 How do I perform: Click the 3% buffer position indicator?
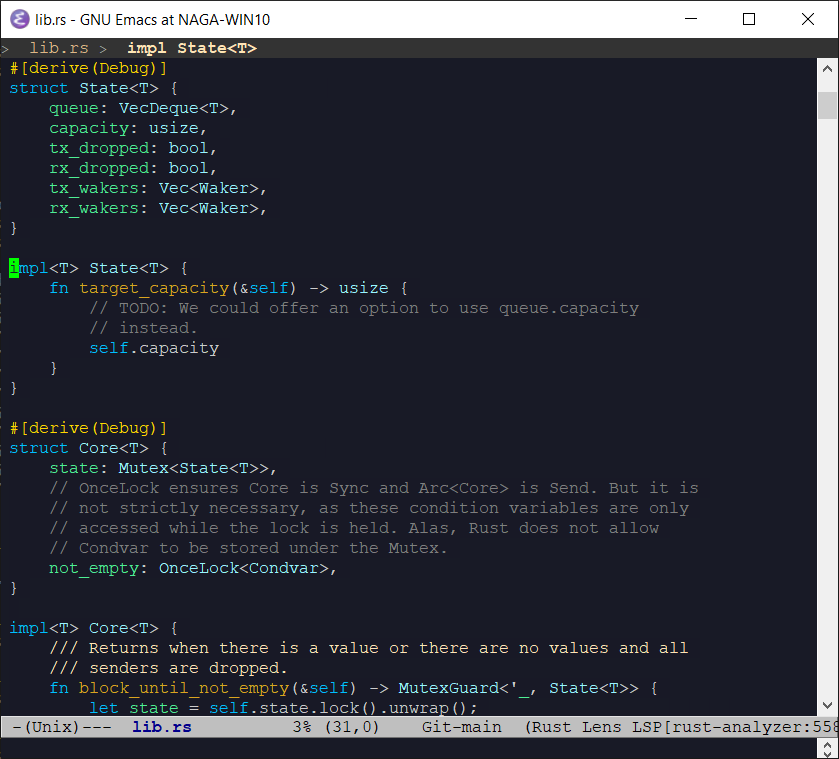tap(303, 727)
